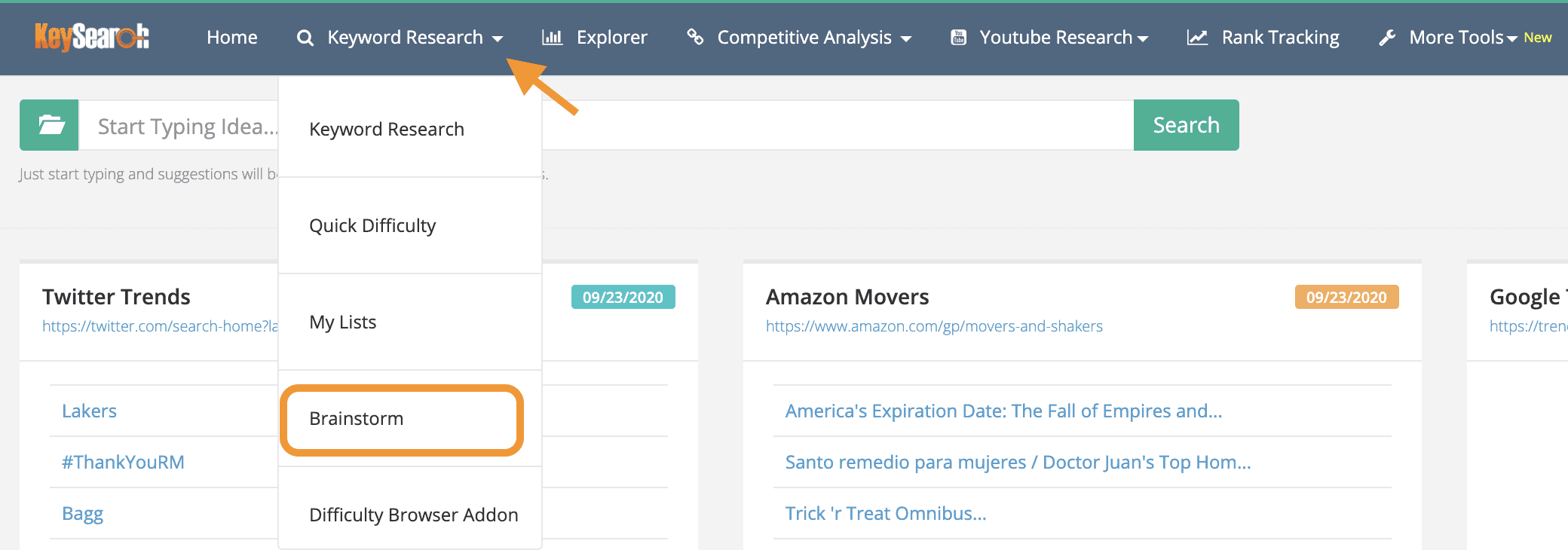Click the green folder icon button
Image resolution: width=1568 pixels, height=550 pixels.
[x=49, y=125]
